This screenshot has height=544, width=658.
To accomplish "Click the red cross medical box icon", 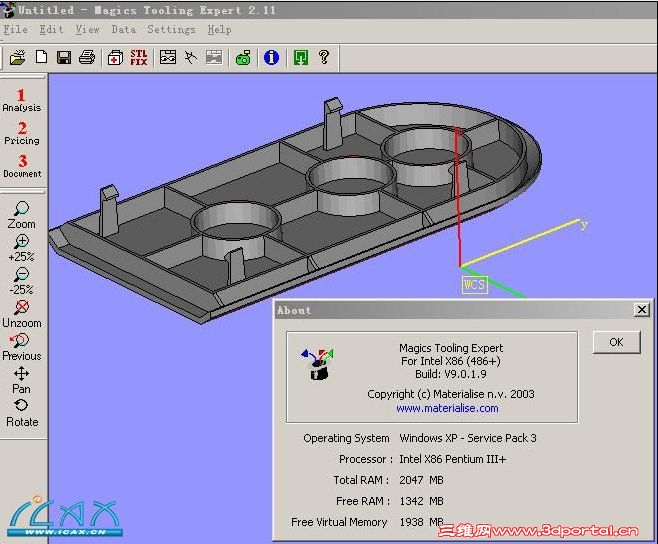I will click(115, 58).
